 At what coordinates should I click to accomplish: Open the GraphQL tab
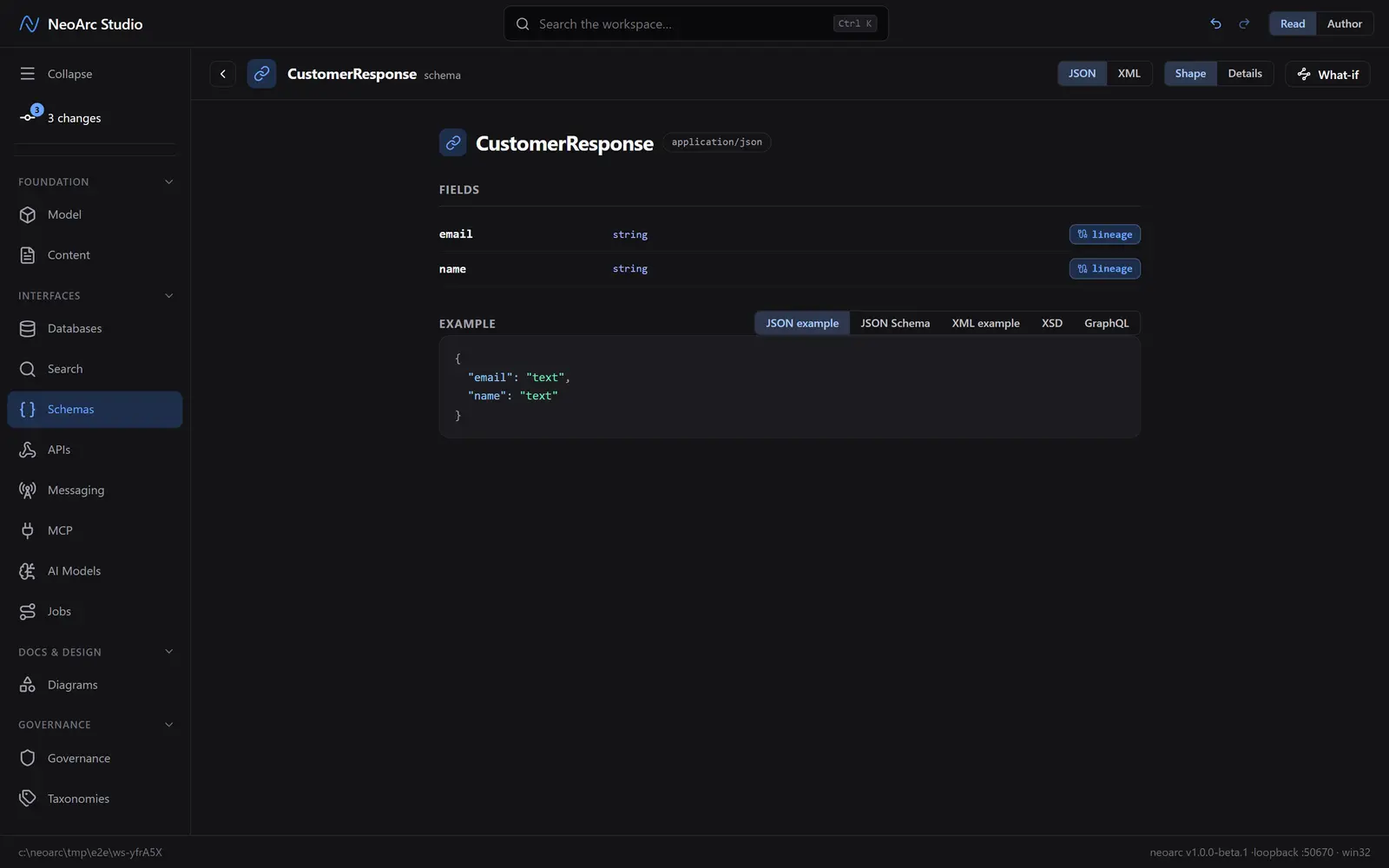tap(1106, 323)
